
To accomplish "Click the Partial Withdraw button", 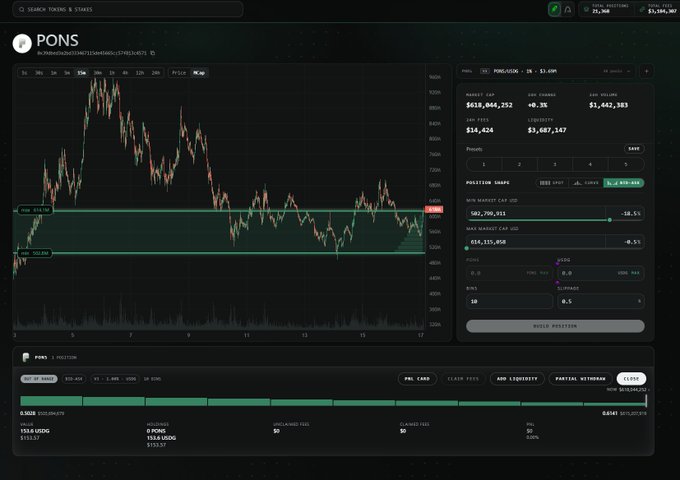I will (x=580, y=379).
